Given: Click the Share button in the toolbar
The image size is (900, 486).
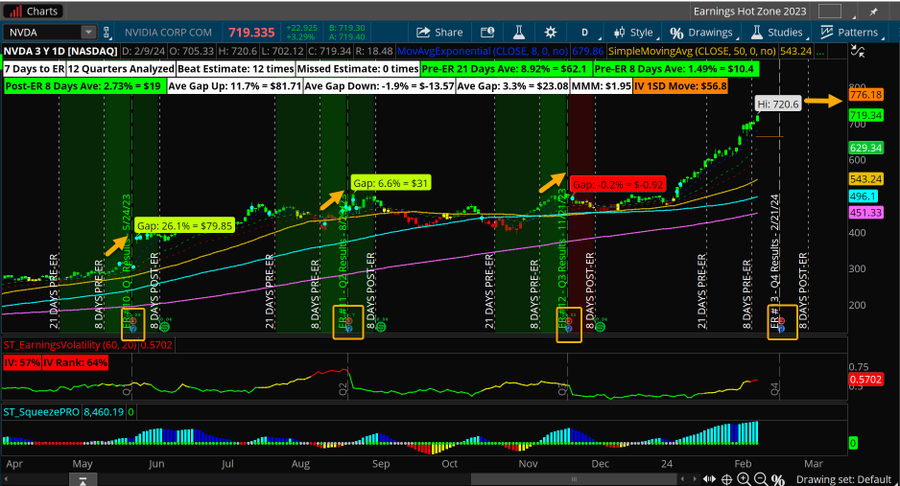Looking at the screenshot, I should [440, 32].
